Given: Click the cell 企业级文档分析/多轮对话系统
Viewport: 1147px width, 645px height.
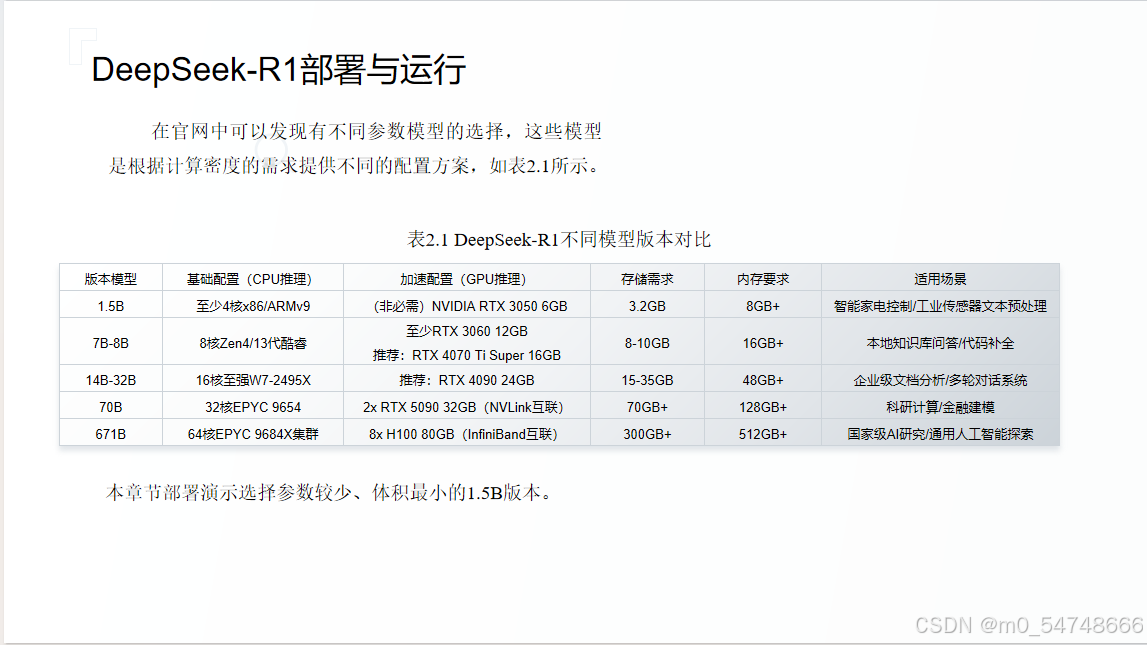Looking at the screenshot, I should pos(940,380).
